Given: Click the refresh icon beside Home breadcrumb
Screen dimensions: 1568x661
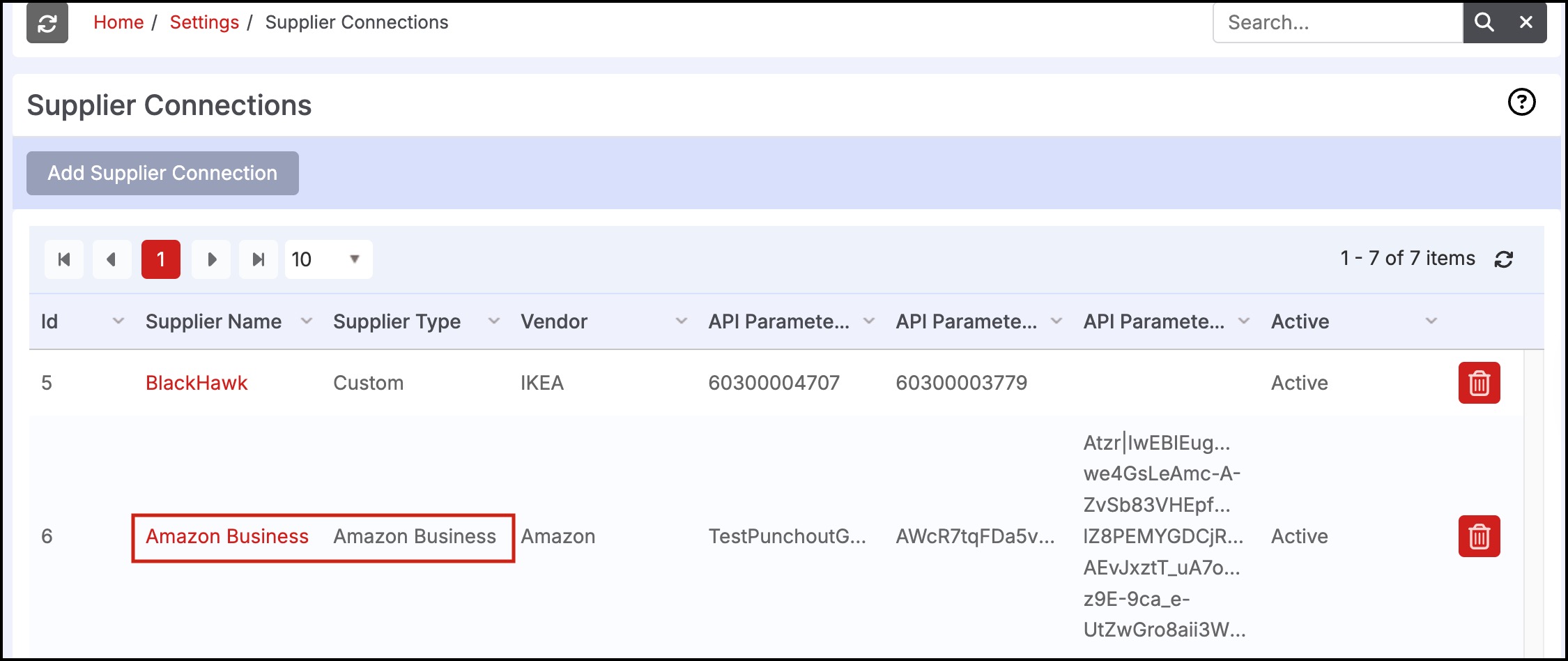Looking at the screenshot, I should pyautogui.click(x=47, y=23).
